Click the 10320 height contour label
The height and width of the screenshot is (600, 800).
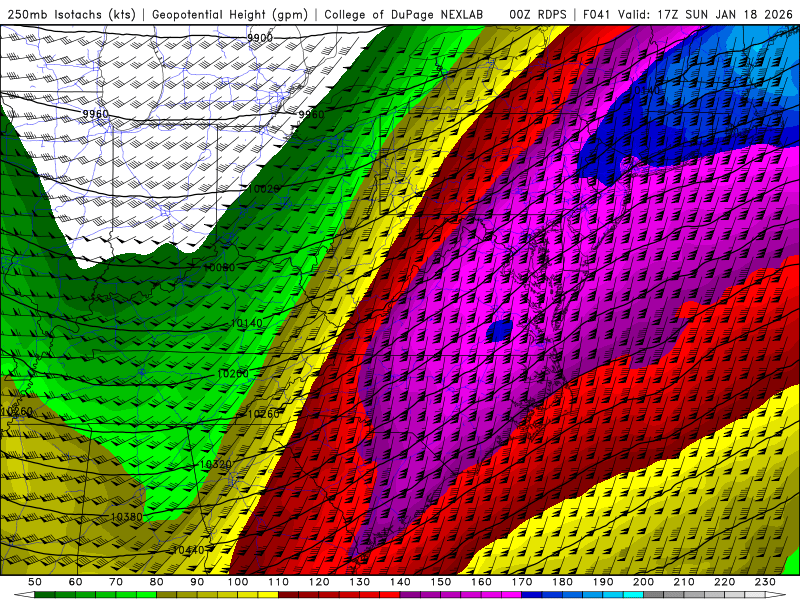point(215,464)
